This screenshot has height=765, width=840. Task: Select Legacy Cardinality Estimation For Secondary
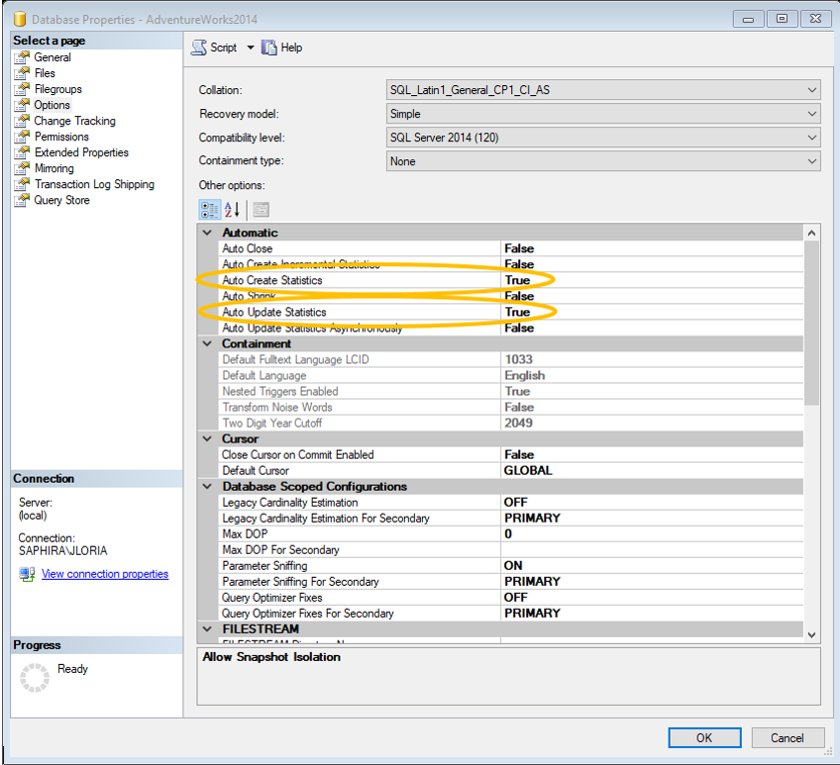click(511, 518)
